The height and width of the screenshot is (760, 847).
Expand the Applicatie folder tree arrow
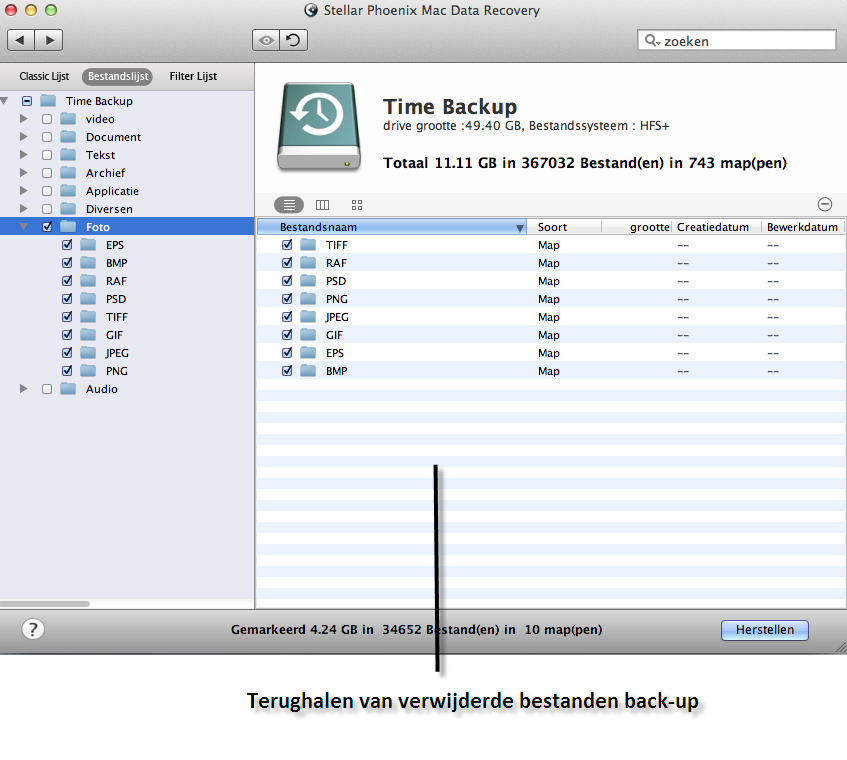pos(23,191)
